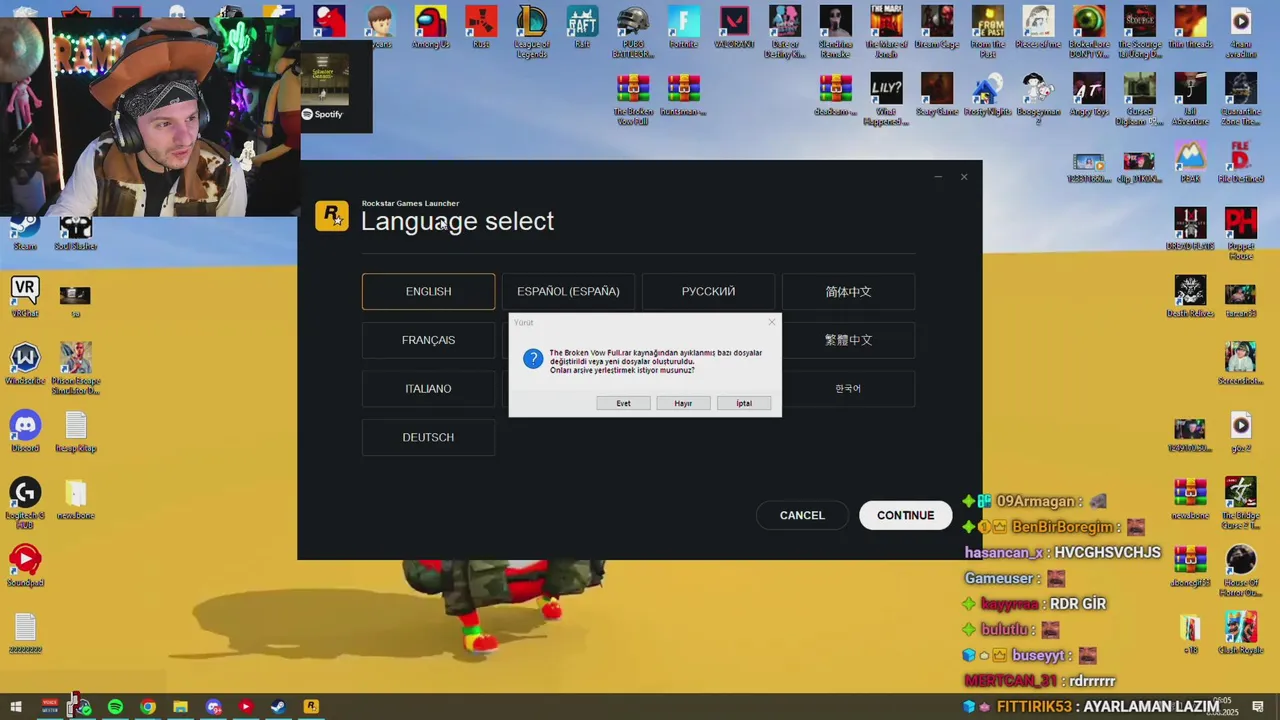
Task: Pick ITALIANO language option
Action: [428, 389]
